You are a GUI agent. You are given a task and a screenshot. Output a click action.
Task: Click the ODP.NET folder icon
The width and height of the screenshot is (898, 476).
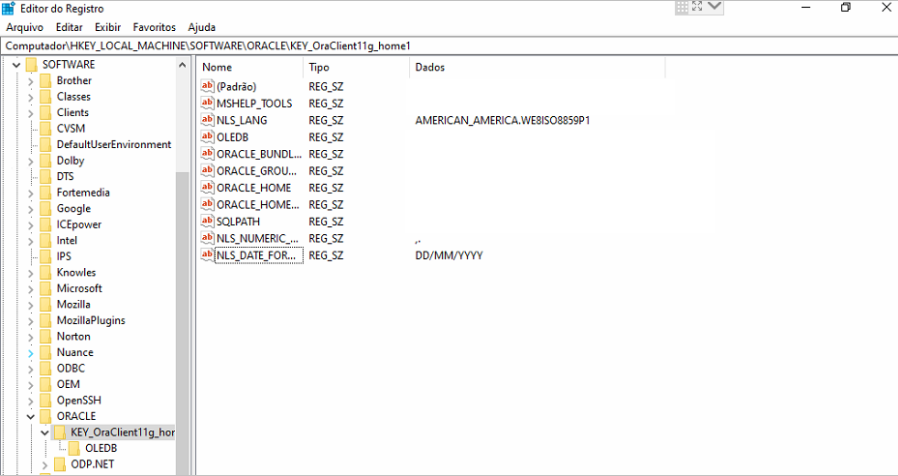60,463
